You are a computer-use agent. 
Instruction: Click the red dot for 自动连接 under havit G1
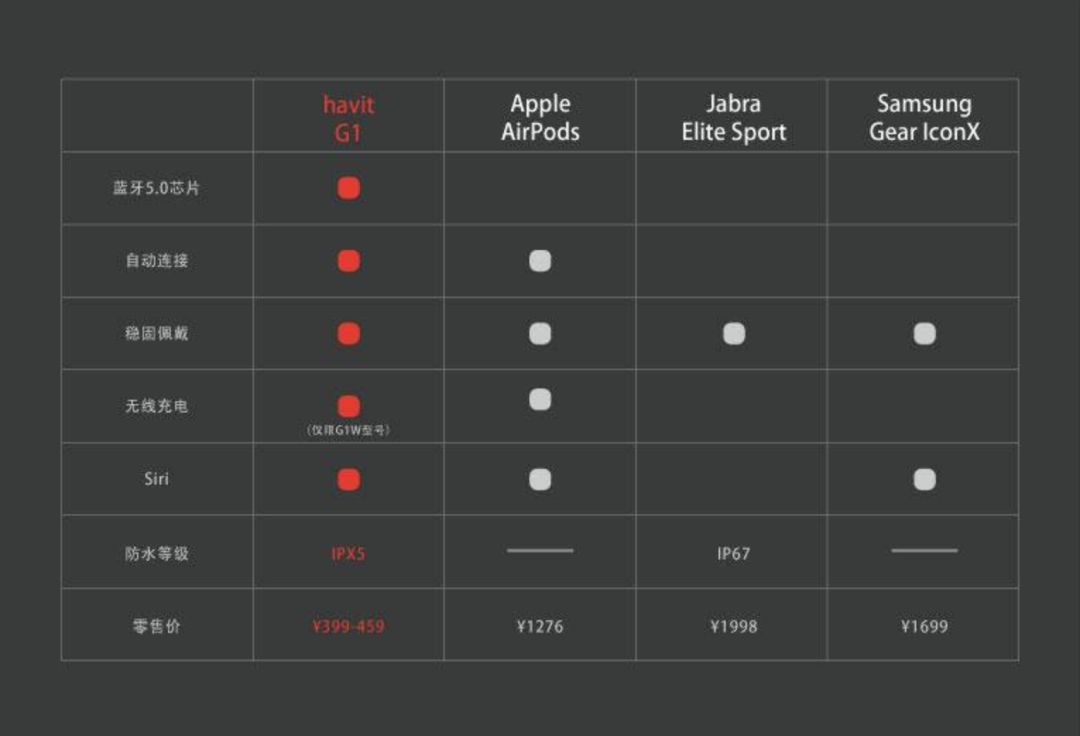349,261
